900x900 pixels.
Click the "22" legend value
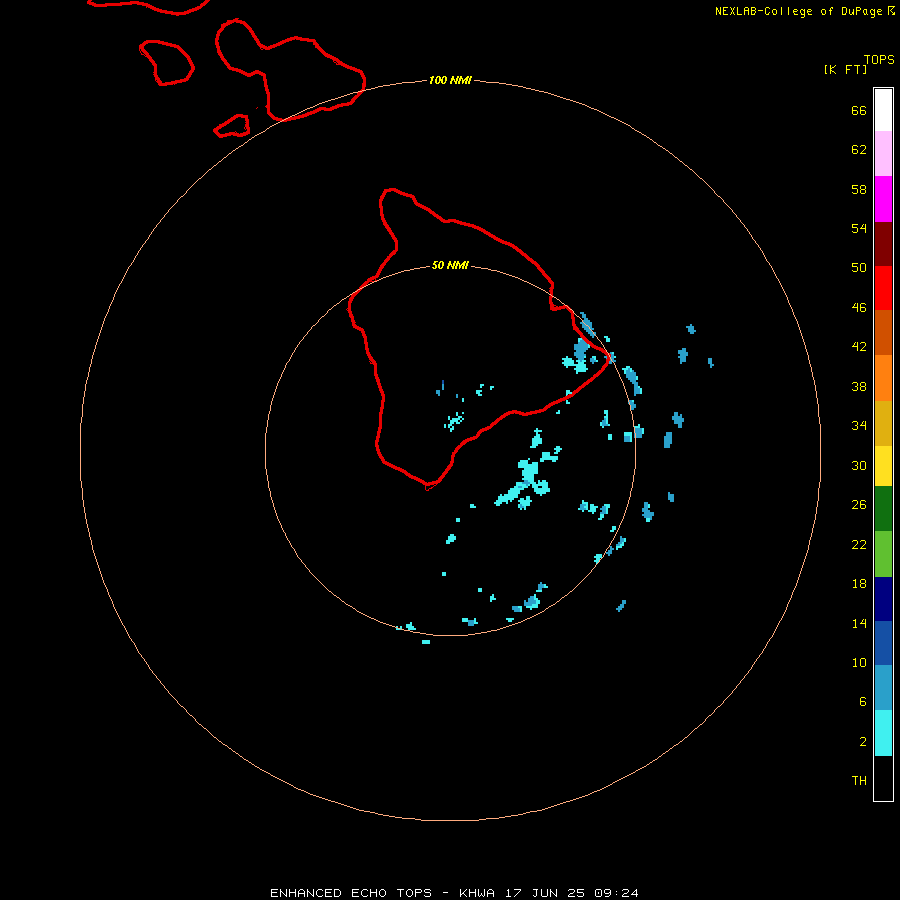[859, 545]
